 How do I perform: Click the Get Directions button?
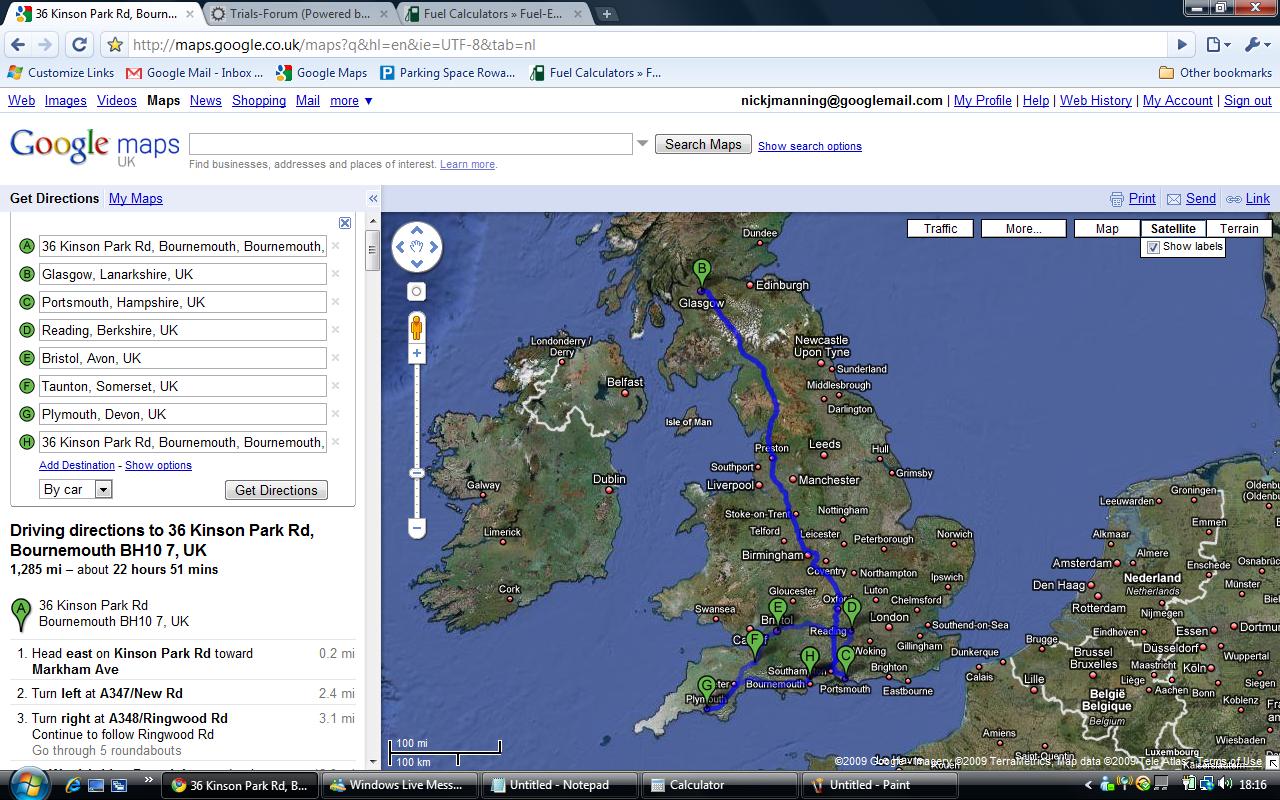tap(276, 490)
